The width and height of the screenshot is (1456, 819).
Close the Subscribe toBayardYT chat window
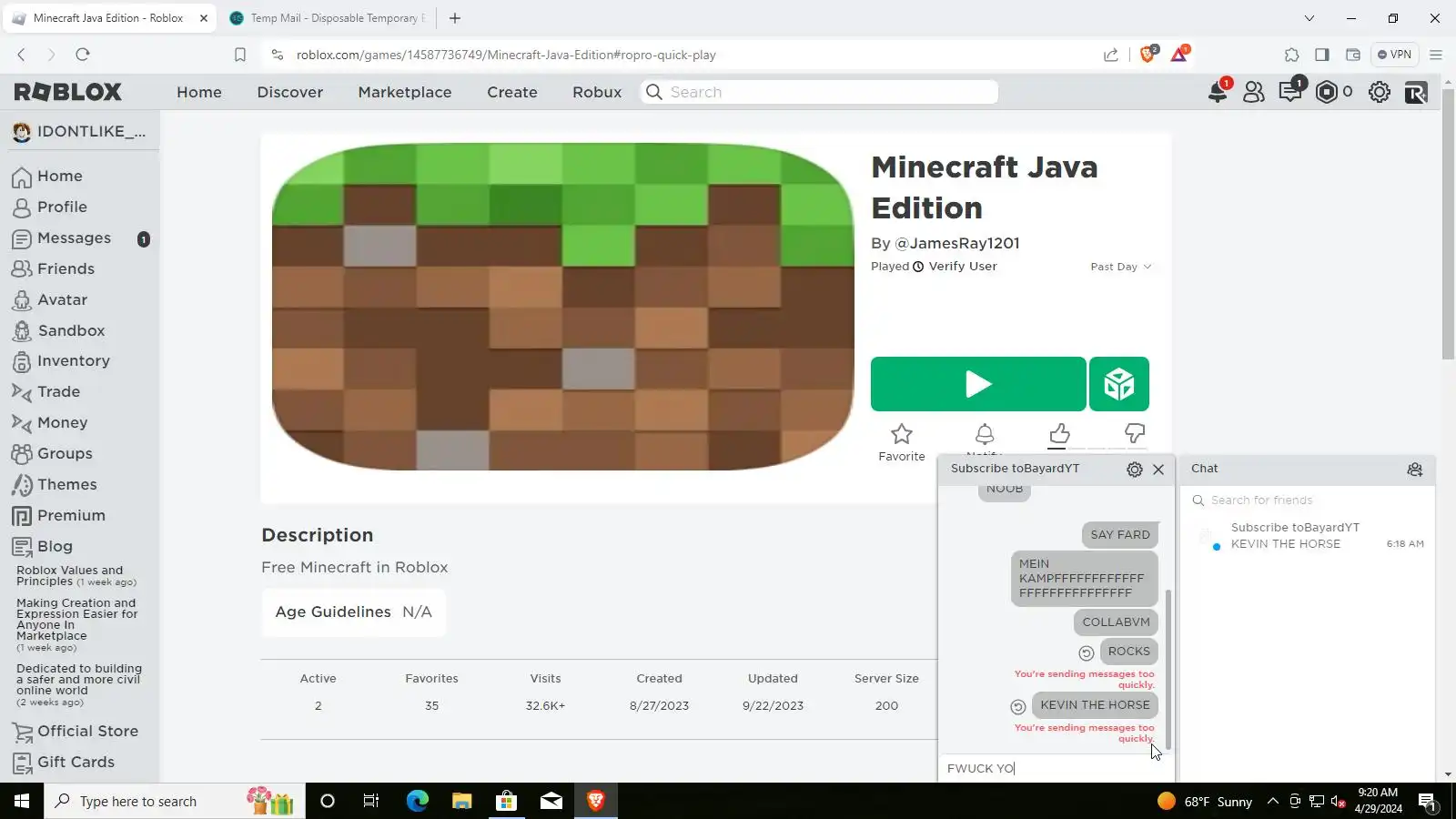pos(1158,470)
